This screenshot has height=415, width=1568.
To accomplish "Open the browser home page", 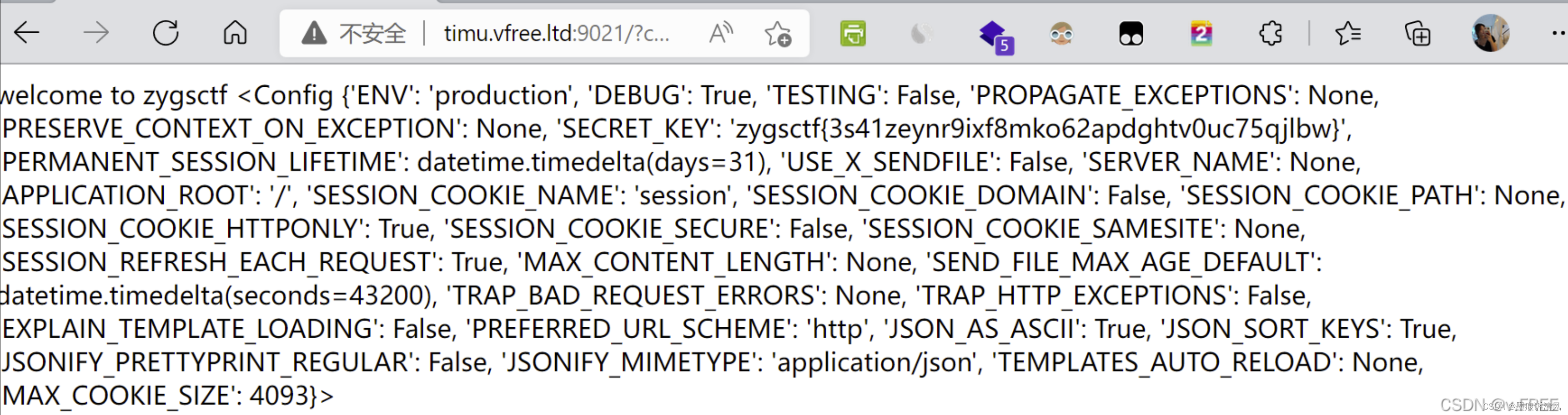I will (235, 33).
